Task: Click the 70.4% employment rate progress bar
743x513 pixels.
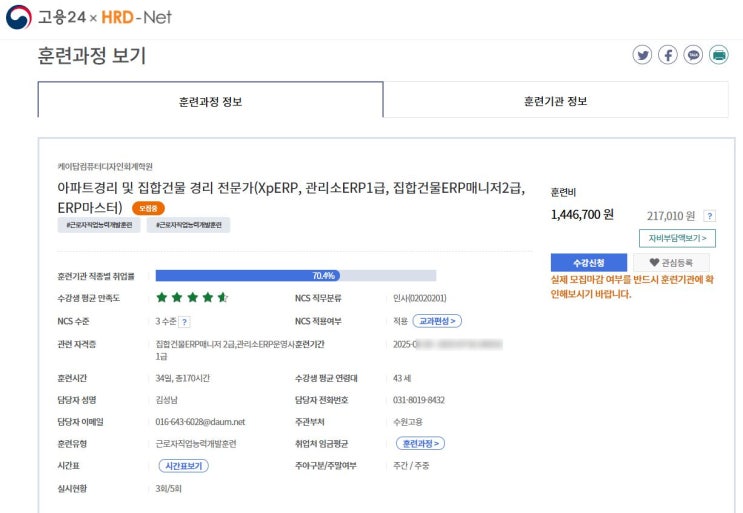Action: pos(296,275)
